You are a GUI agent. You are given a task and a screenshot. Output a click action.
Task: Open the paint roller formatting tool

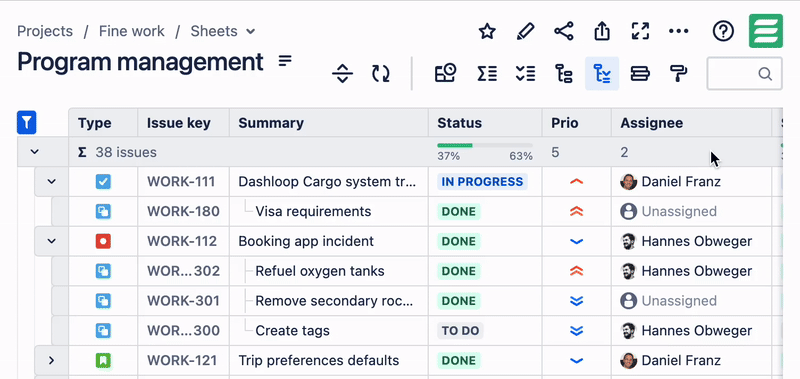pyautogui.click(x=678, y=73)
